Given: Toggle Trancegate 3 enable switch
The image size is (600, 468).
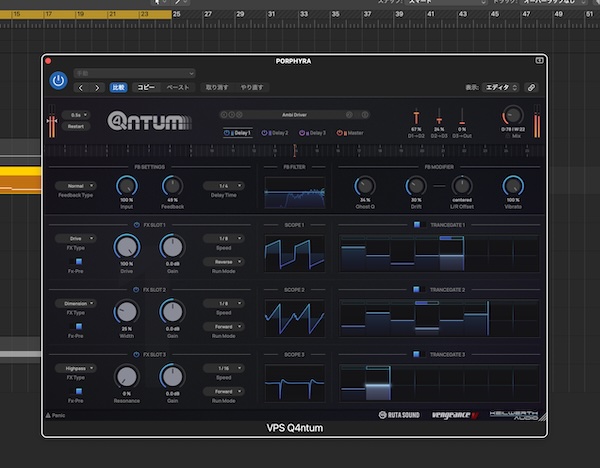Looking at the screenshot, I should [419, 354].
